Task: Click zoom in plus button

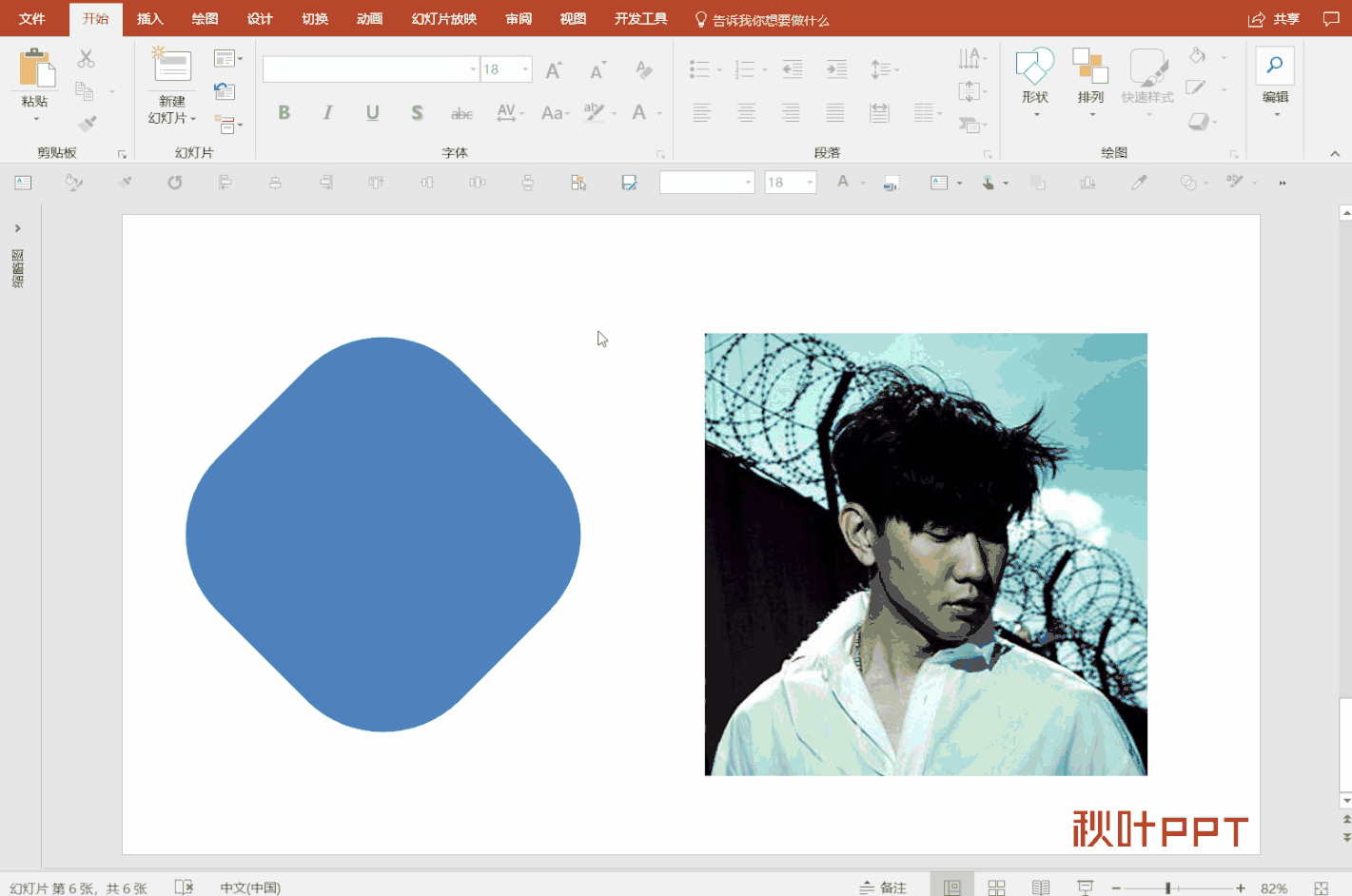Action: [x=1240, y=887]
